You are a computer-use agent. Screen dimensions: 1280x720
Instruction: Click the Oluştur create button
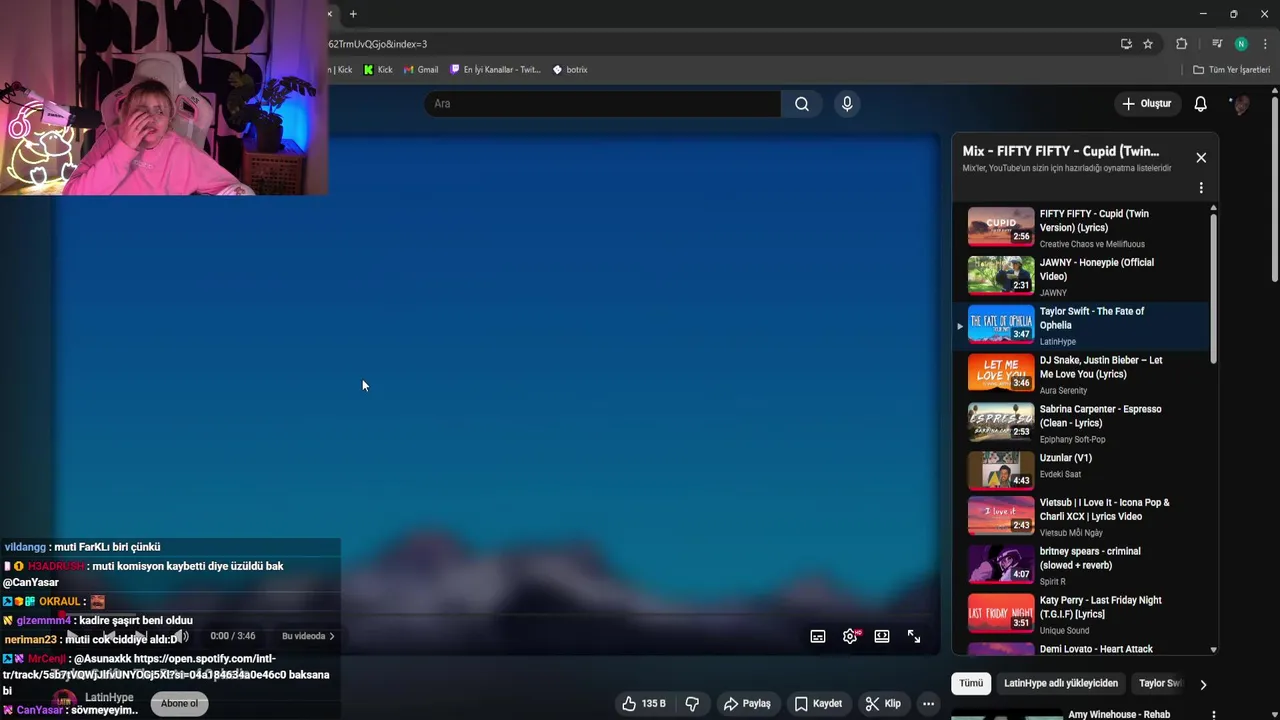1146,104
